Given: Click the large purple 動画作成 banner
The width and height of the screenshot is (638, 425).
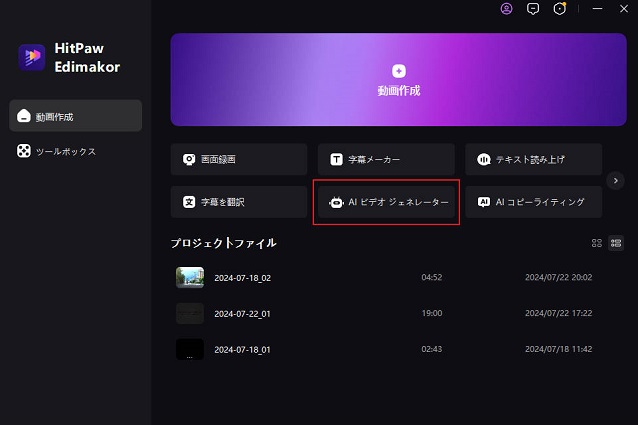Looking at the screenshot, I should 398,80.
